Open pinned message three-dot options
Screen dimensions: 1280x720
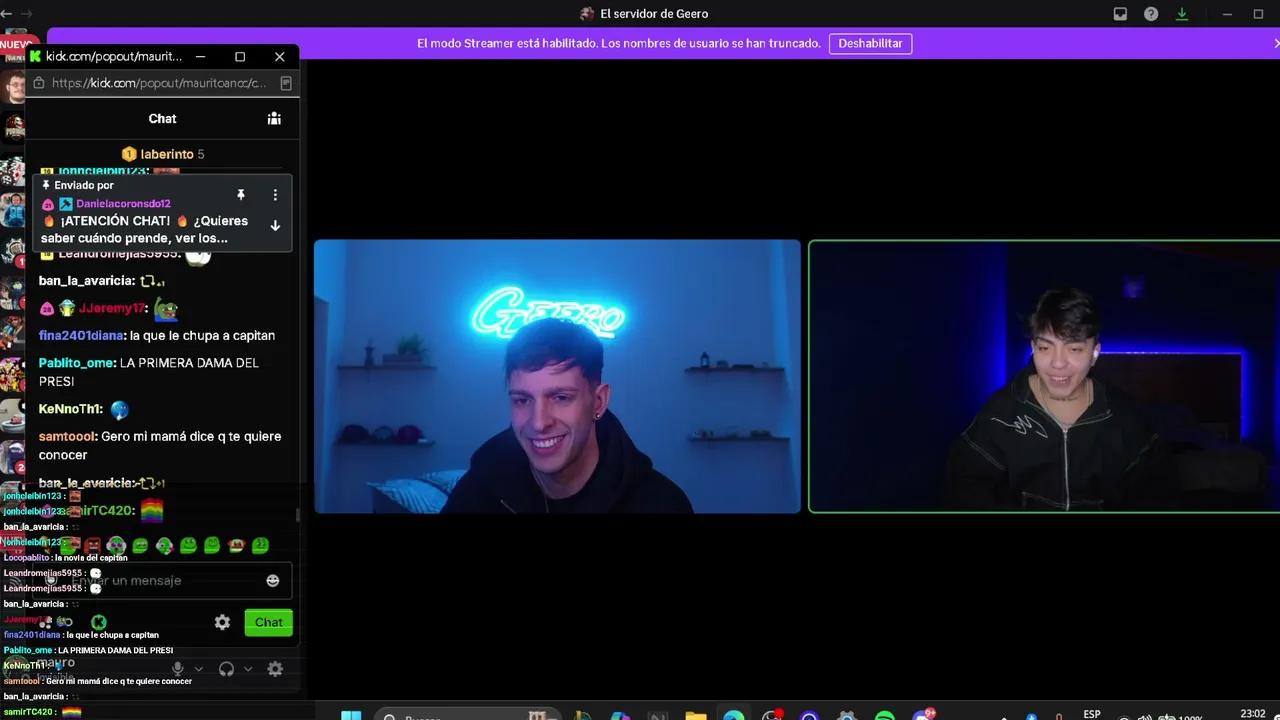(x=275, y=195)
